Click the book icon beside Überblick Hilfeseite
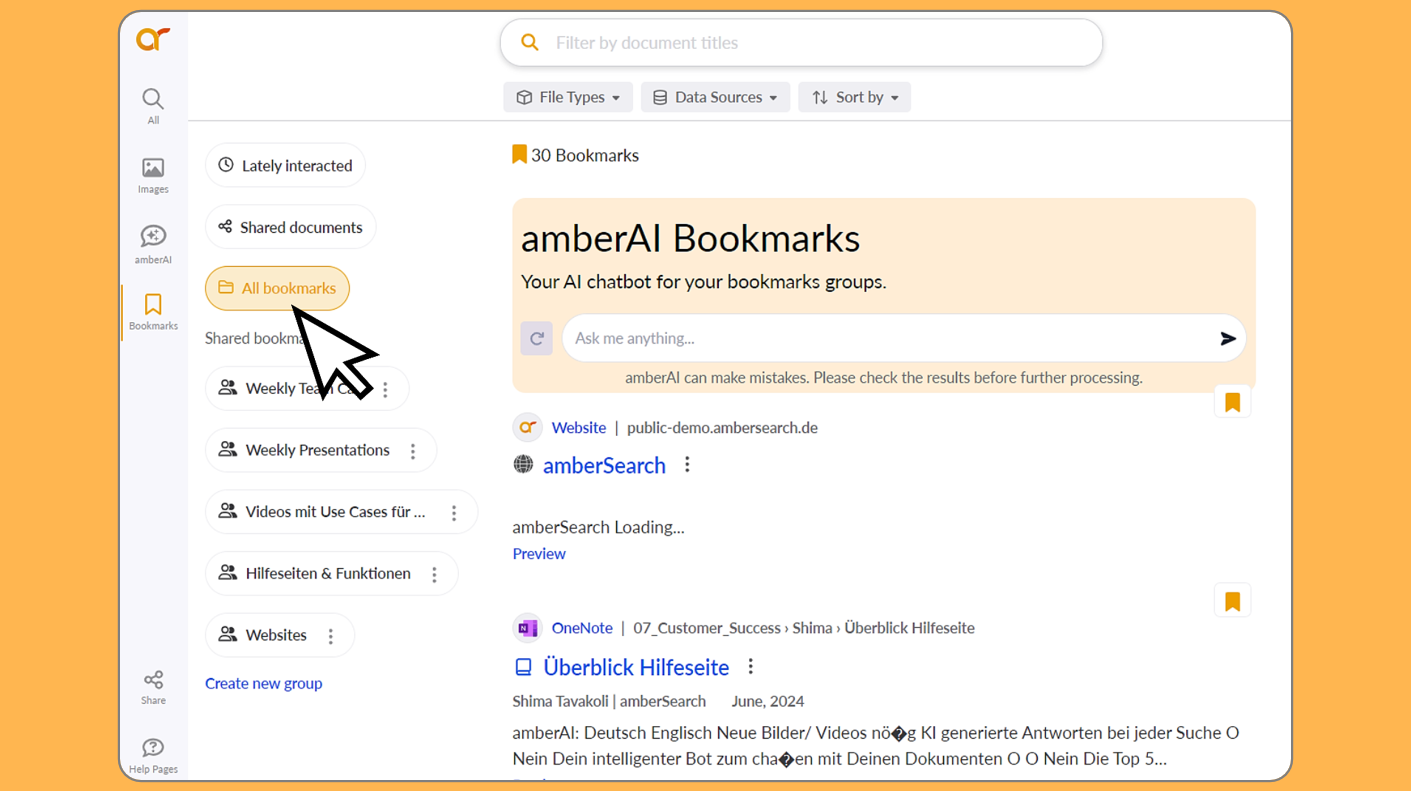The height and width of the screenshot is (791, 1411). [x=523, y=667]
